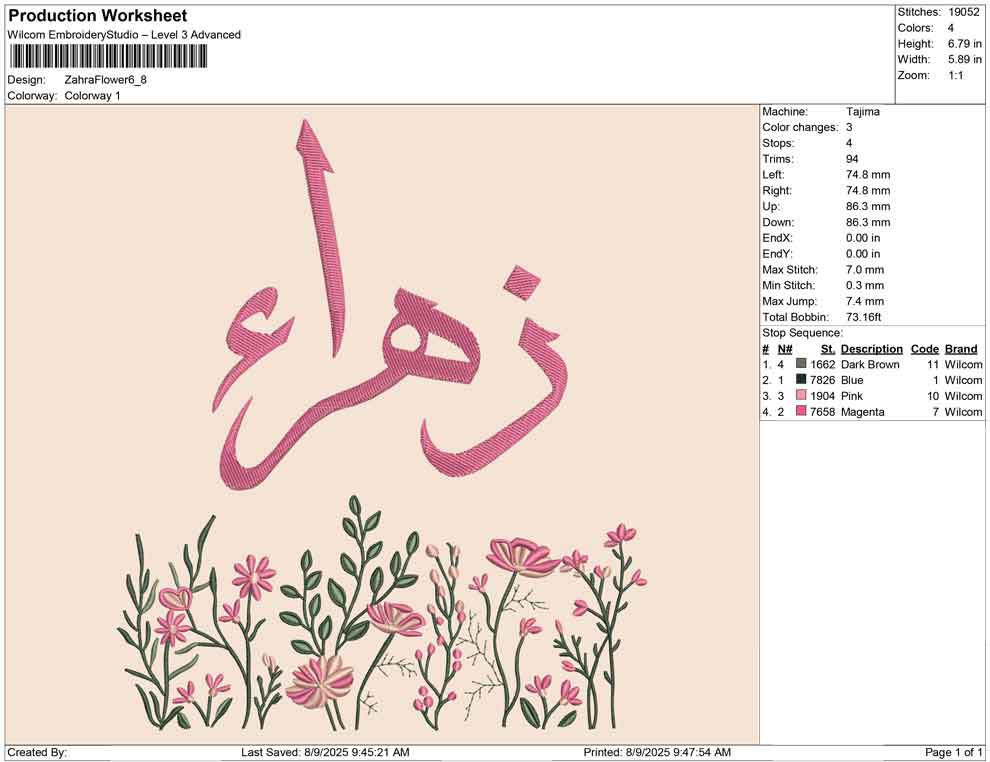Image resolution: width=990 pixels, height=762 pixels.
Task: Click the Magenta thread color swatch
Action: (801, 412)
